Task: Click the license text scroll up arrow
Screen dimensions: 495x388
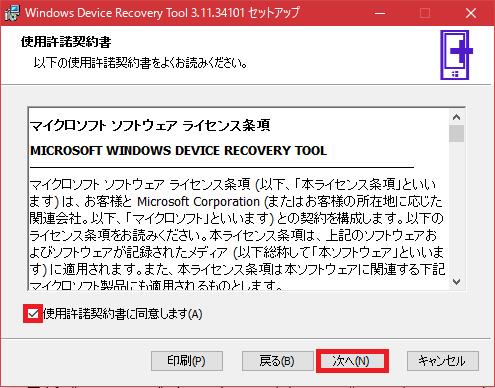Action: pos(456,117)
